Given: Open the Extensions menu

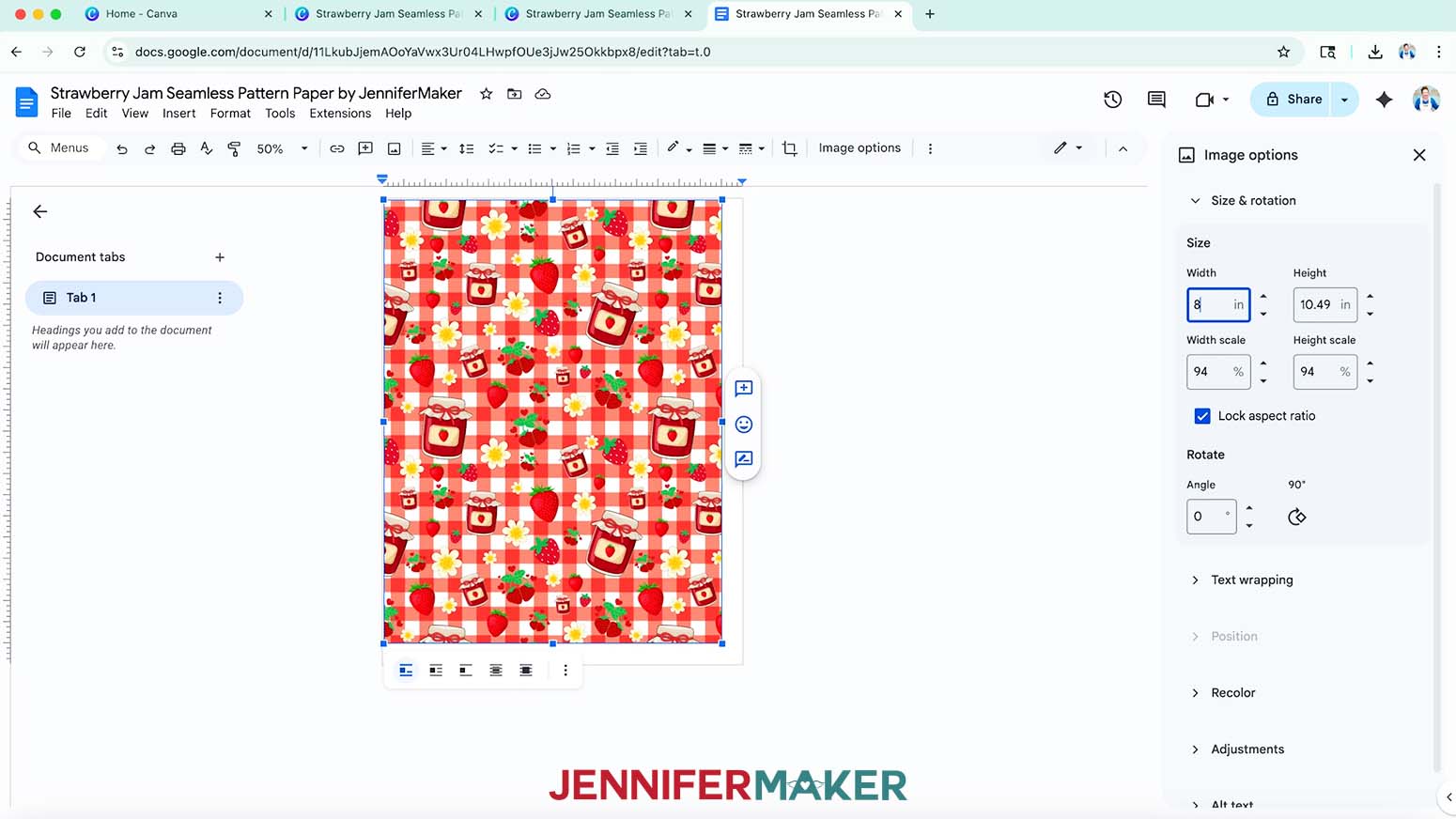Looking at the screenshot, I should (x=340, y=114).
